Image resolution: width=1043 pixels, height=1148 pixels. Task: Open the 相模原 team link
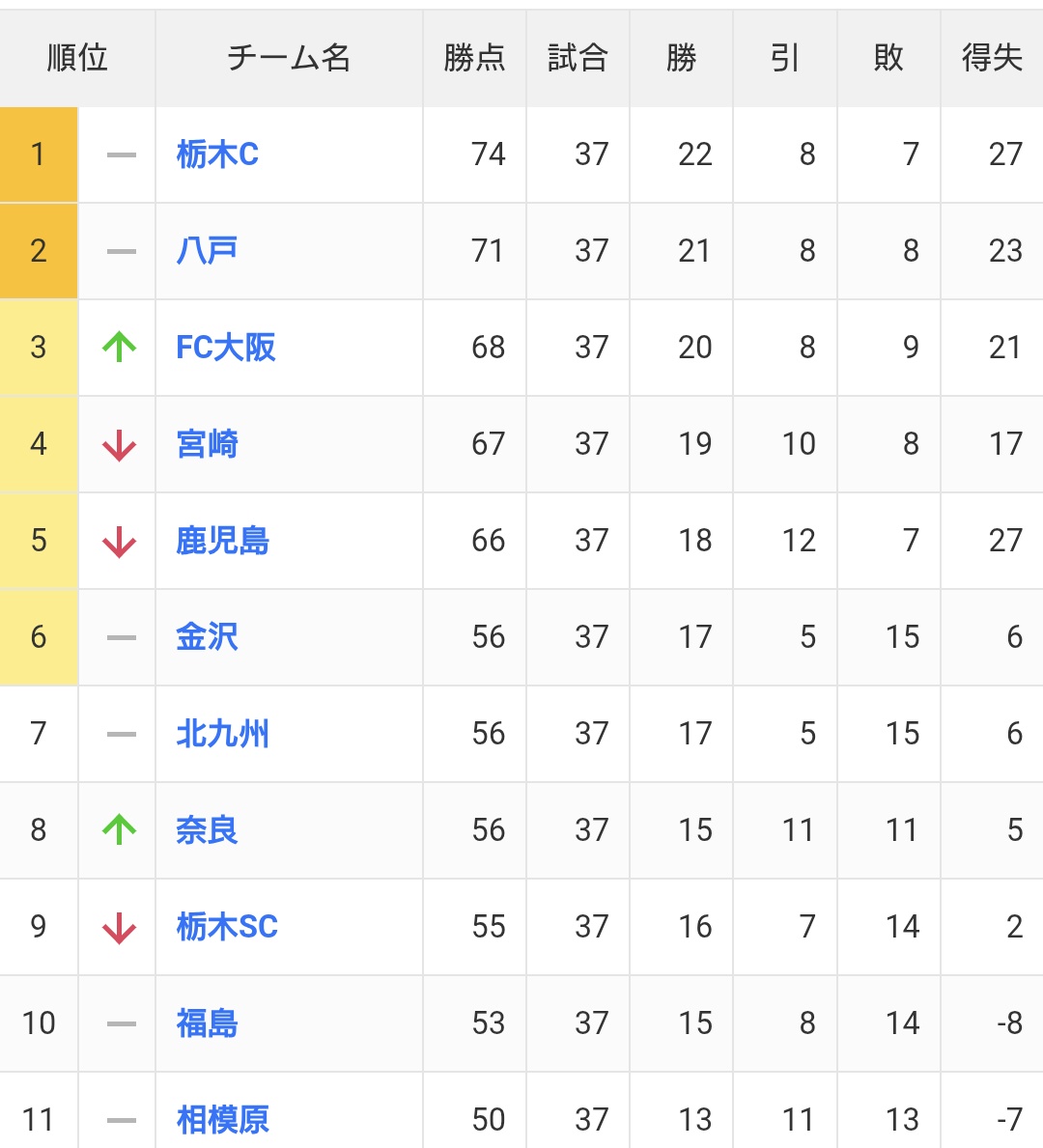coord(222,1120)
